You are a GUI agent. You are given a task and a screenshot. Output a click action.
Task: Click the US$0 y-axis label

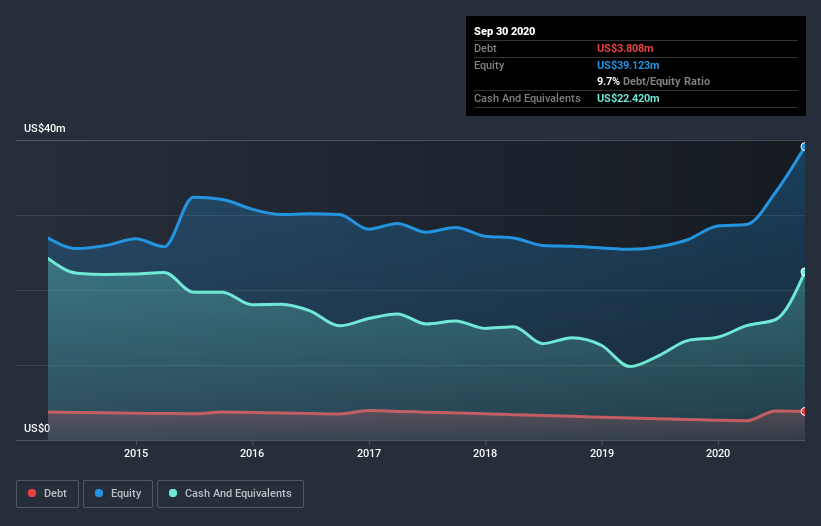coord(37,428)
